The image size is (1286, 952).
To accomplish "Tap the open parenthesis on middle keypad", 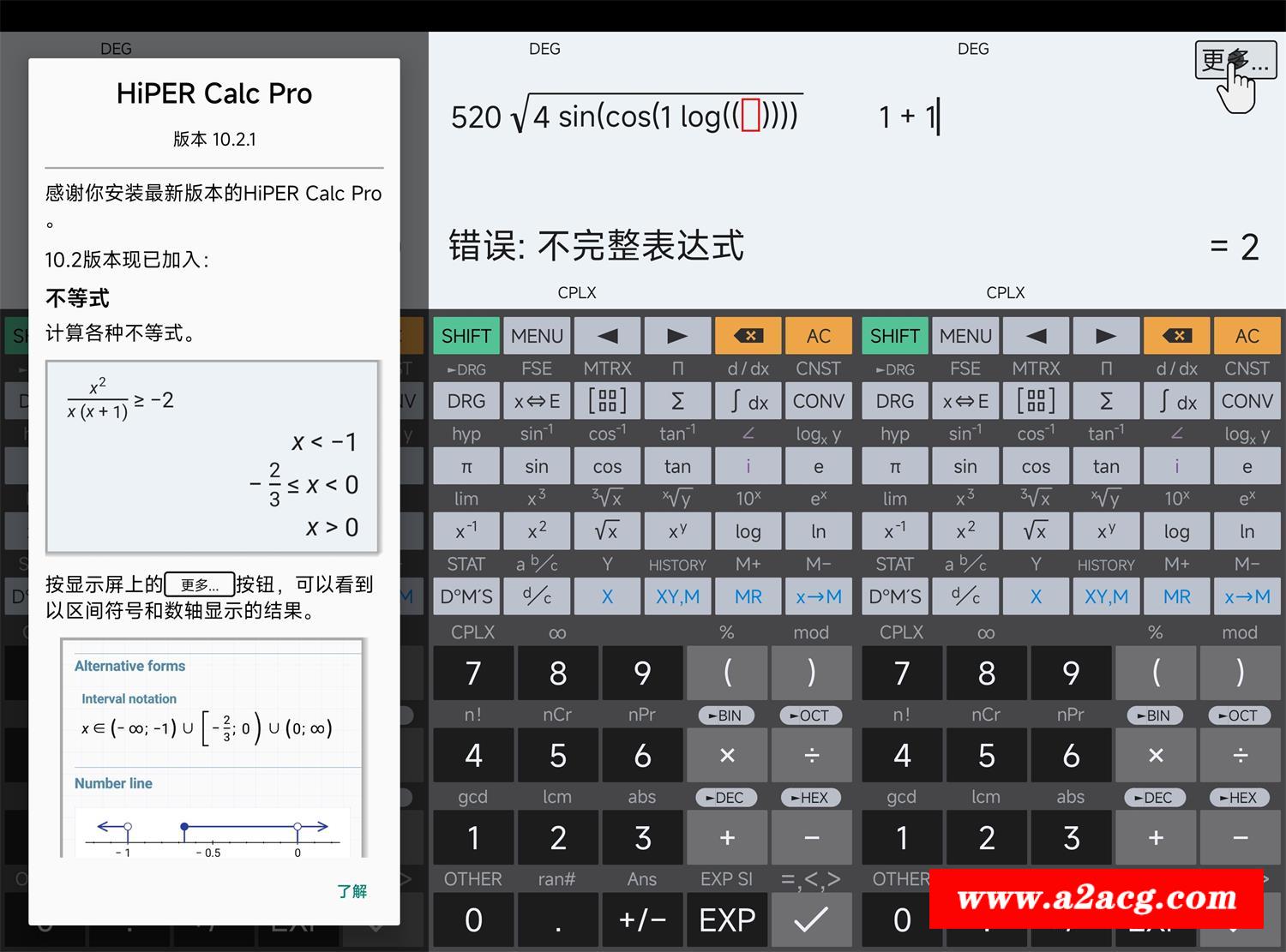I will tap(727, 673).
